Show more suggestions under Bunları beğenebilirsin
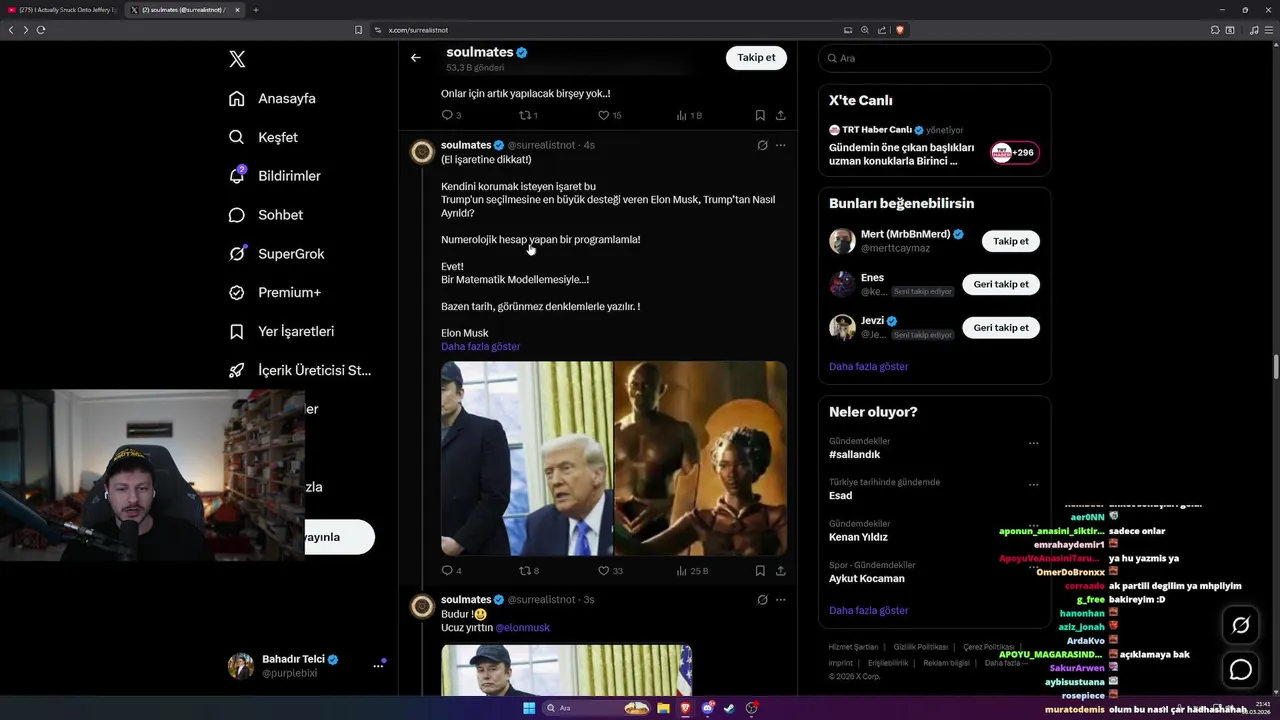The image size is (1280, 720). (868, 367)
